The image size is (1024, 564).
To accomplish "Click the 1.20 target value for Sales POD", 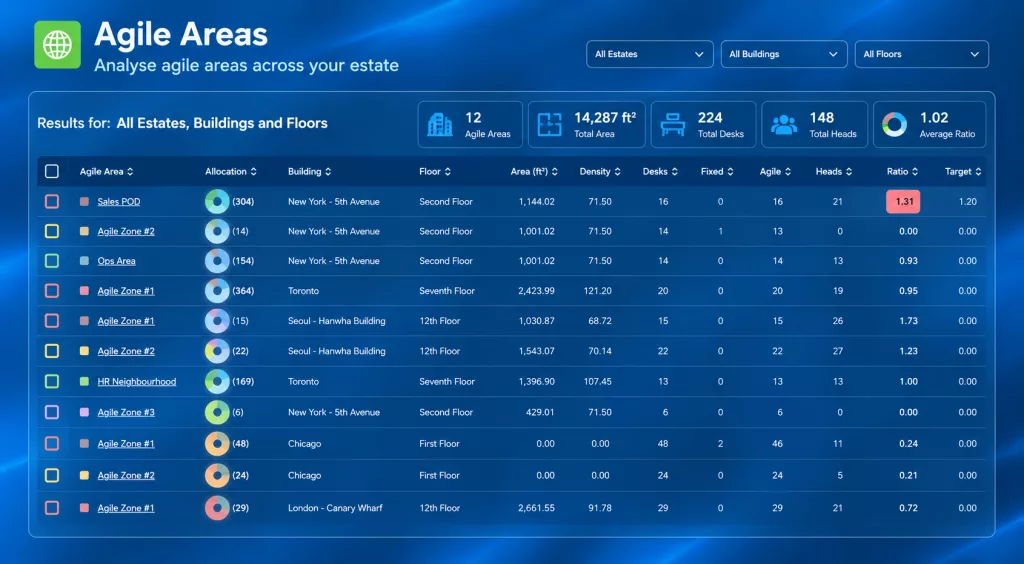I will click(968, 202).
